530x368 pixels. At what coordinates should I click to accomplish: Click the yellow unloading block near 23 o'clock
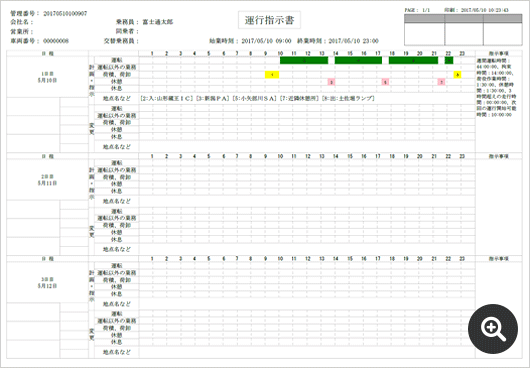tap(457, 75)
